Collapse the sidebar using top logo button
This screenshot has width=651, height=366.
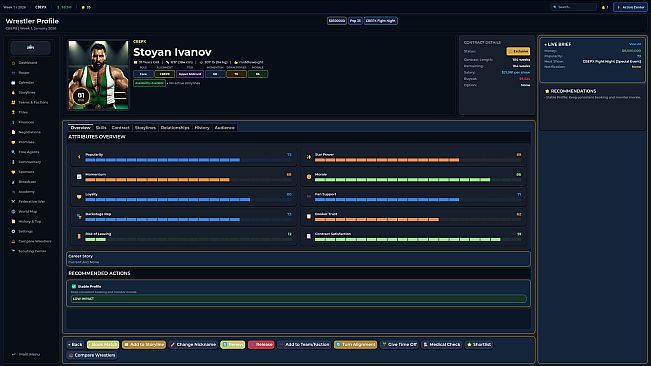31,48
